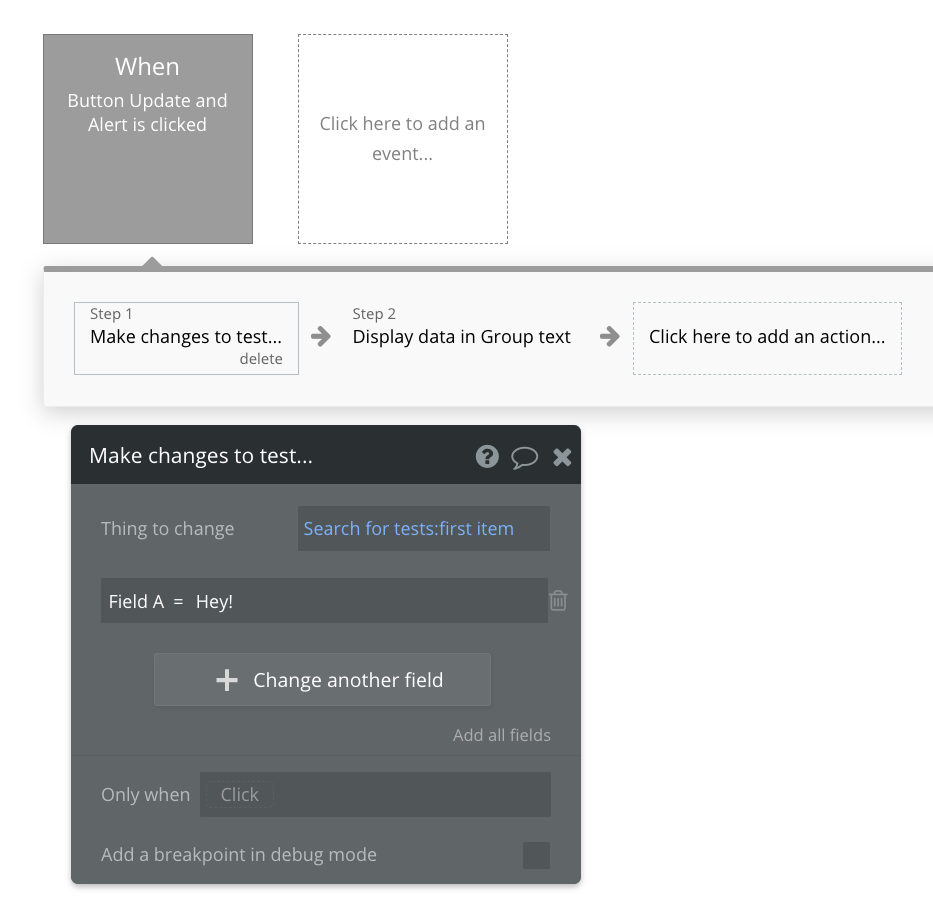
Task: Click the Make changes to test panel title bar
Action: coord(270,457)
